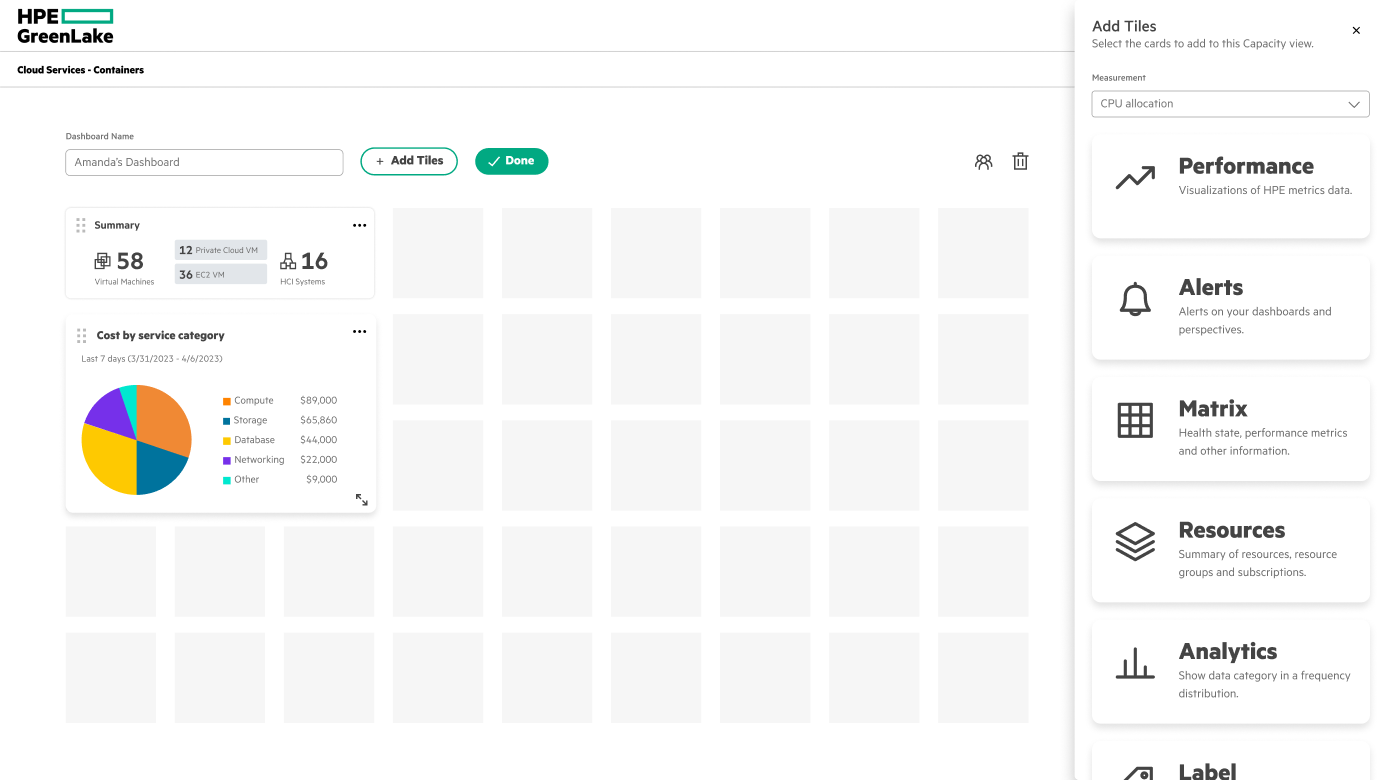The height and width of the screenshot is (780, 1387).
Task: Click the Done button
Action: tap(511, 161)
